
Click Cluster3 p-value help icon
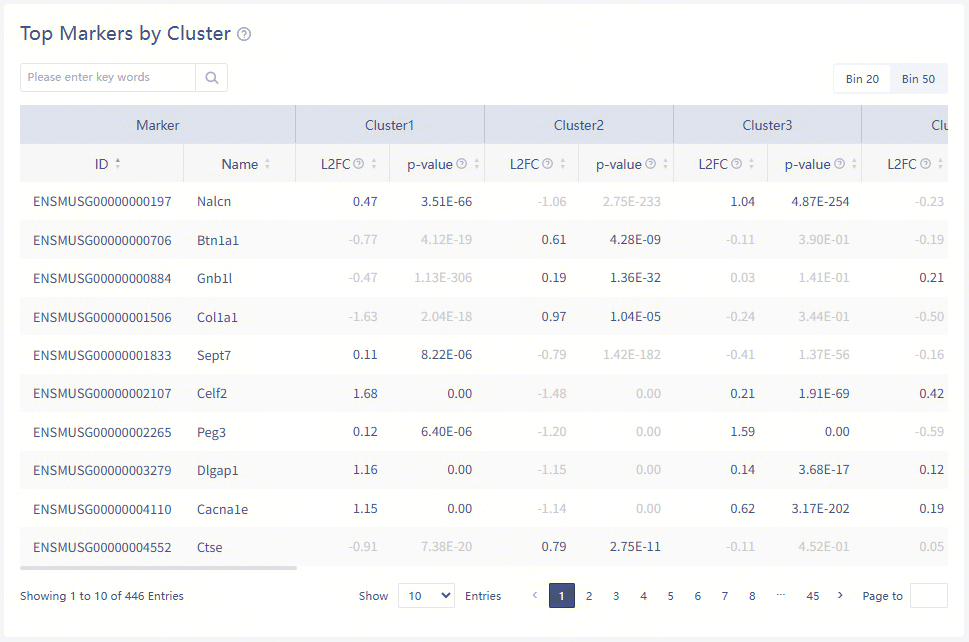pos(839,164)
